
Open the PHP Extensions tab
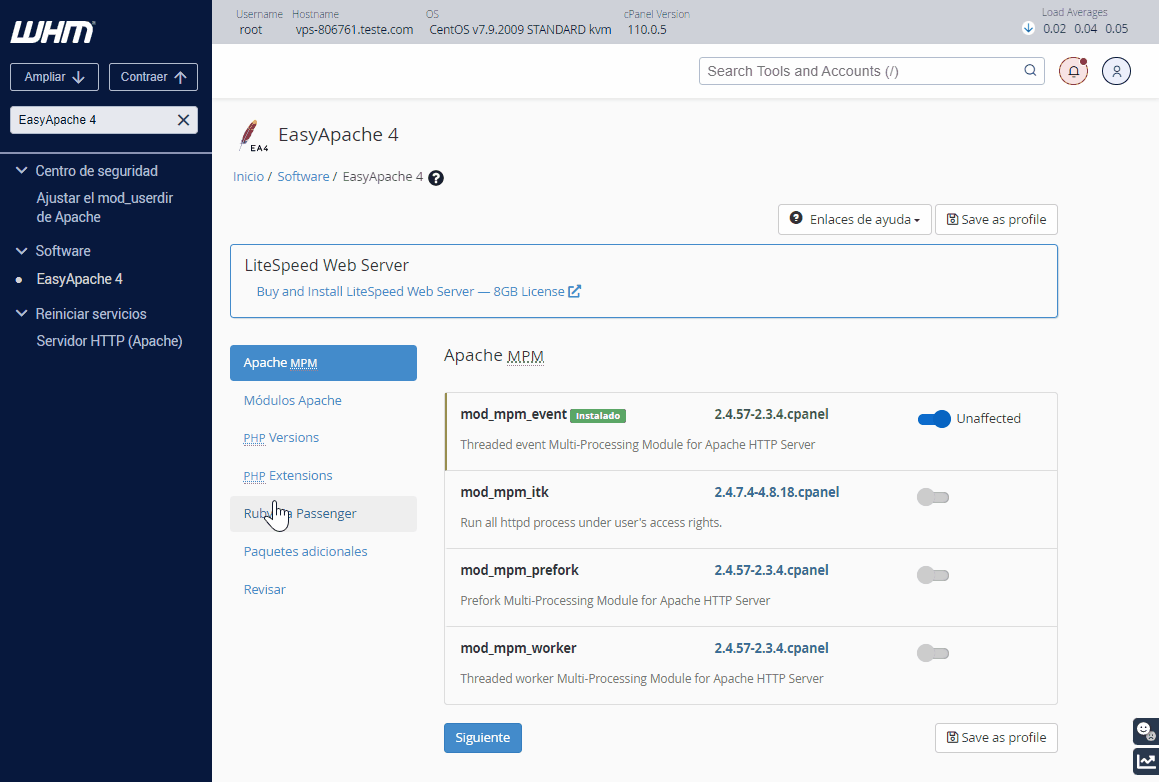pos(288,475)
